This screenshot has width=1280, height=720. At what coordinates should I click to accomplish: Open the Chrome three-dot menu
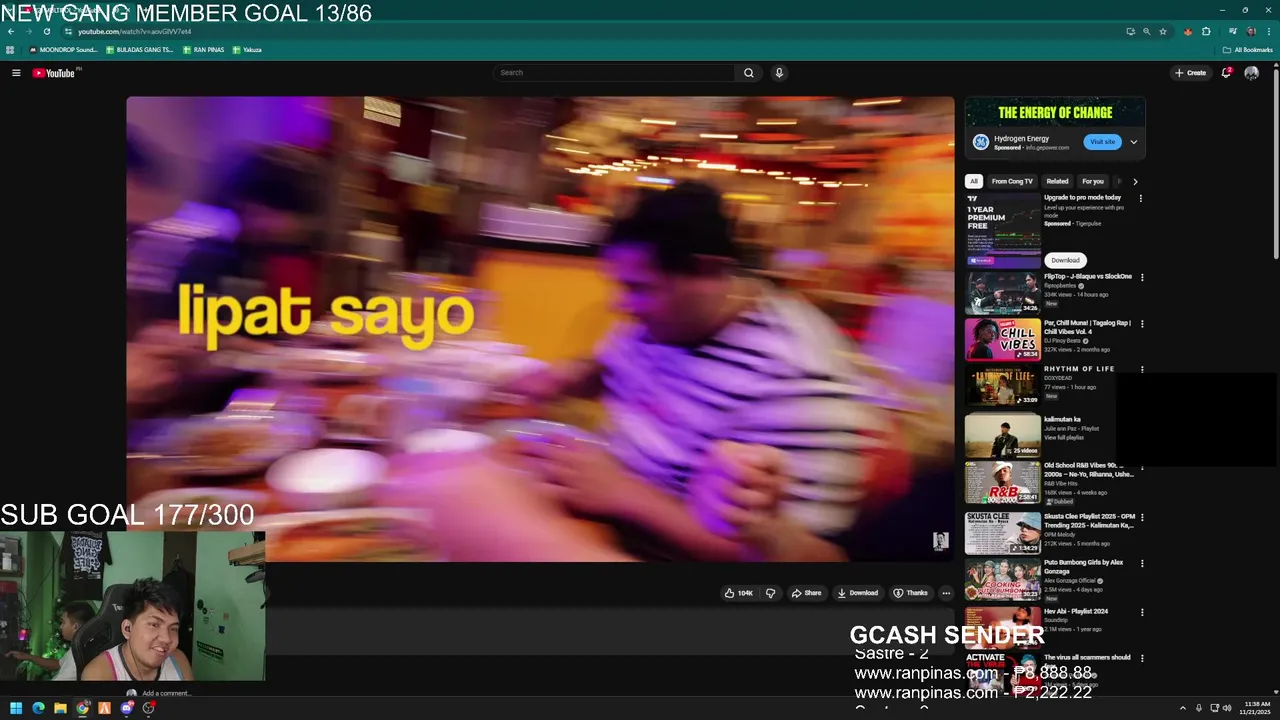coord(1269,32)
